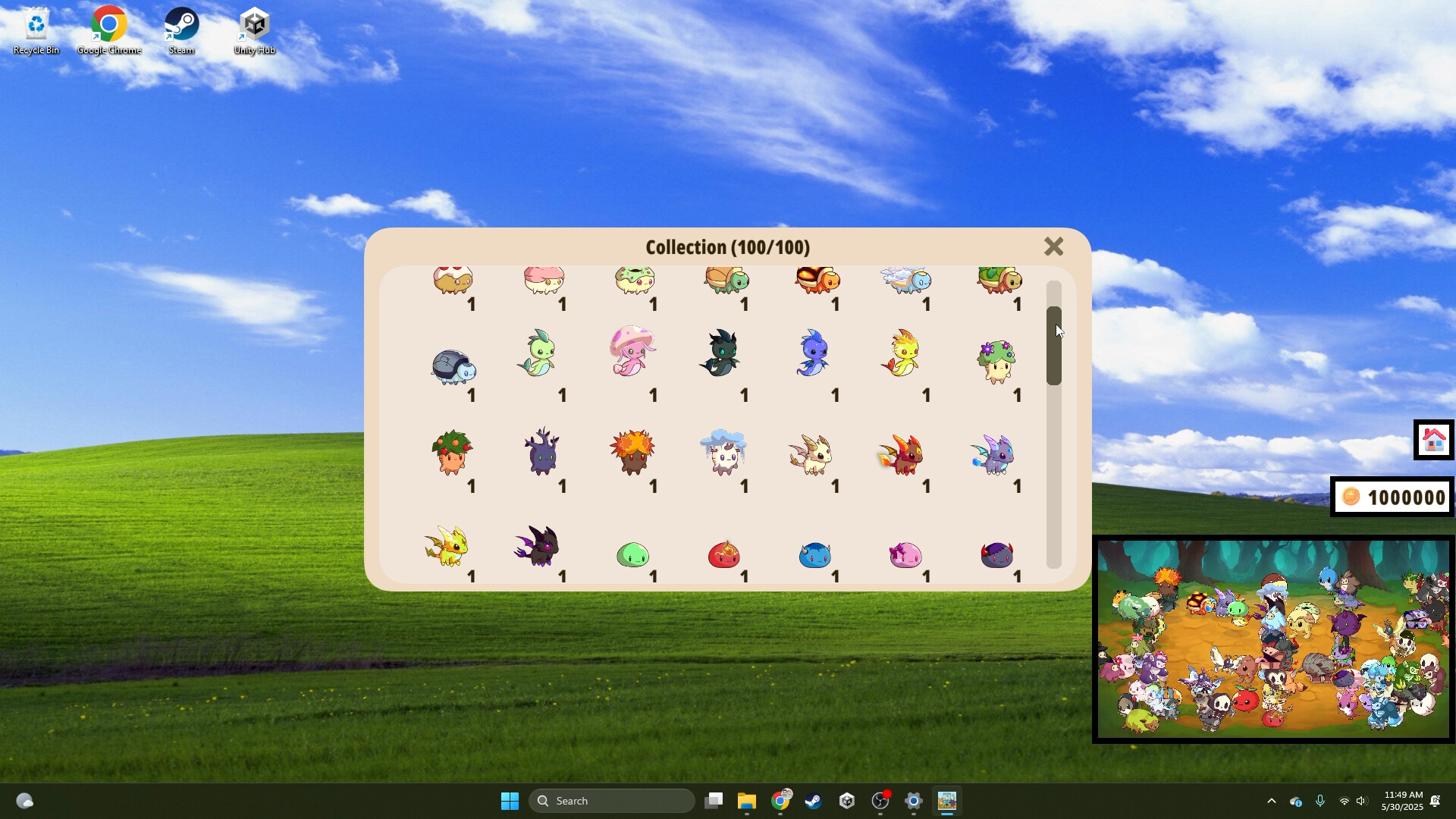The image size is (1456, 819).
Task: Click the coin counter showing 1000000
Action: (1392, 497)
